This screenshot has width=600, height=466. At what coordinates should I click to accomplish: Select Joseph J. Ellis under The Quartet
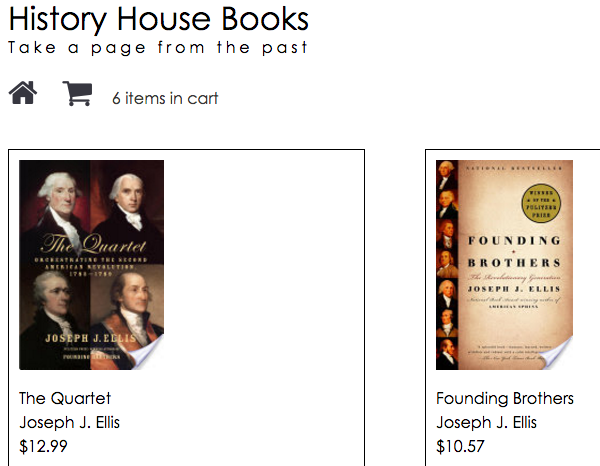[x=70, y=422]
